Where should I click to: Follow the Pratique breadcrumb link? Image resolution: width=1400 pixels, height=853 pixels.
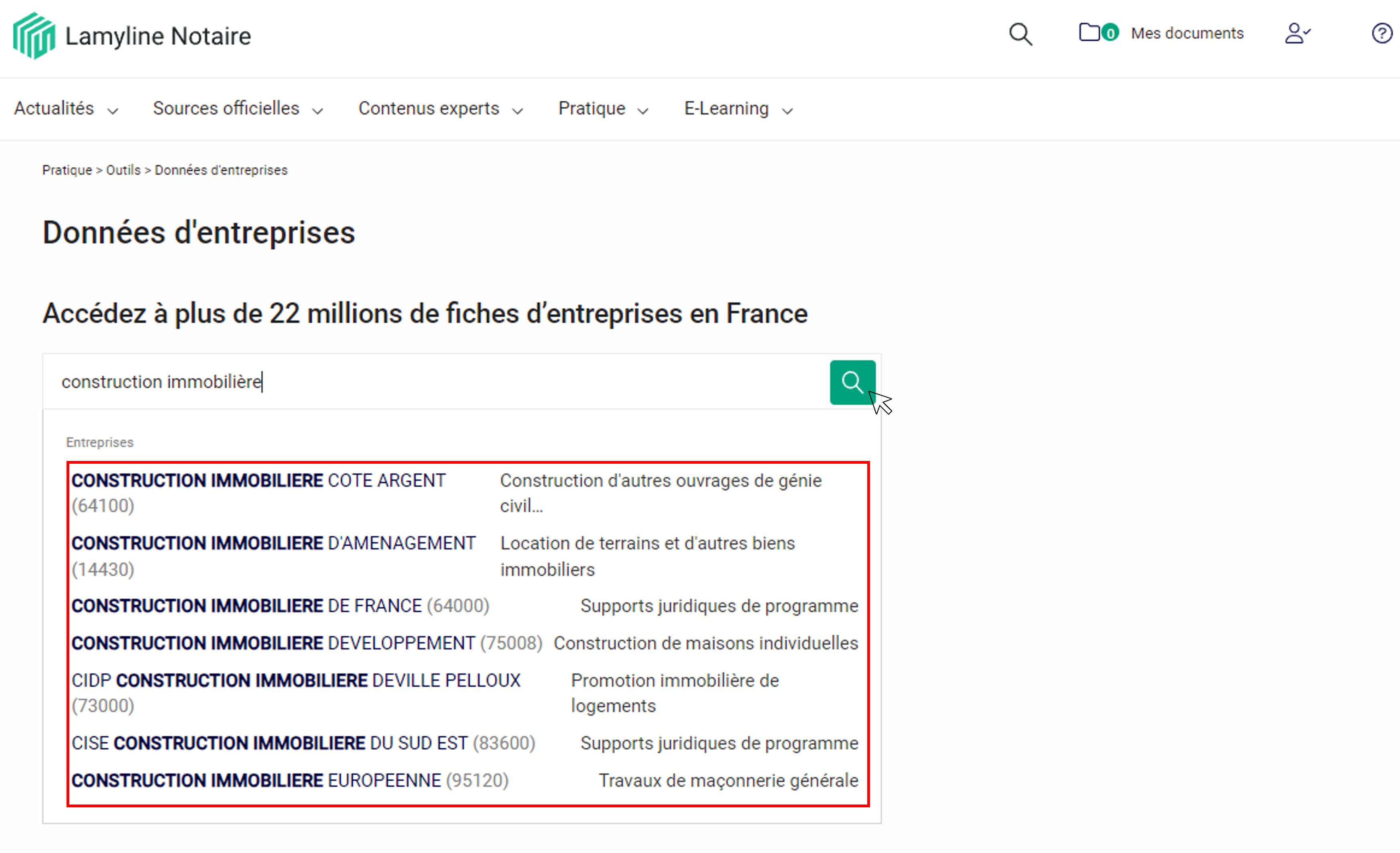point(66,170)
